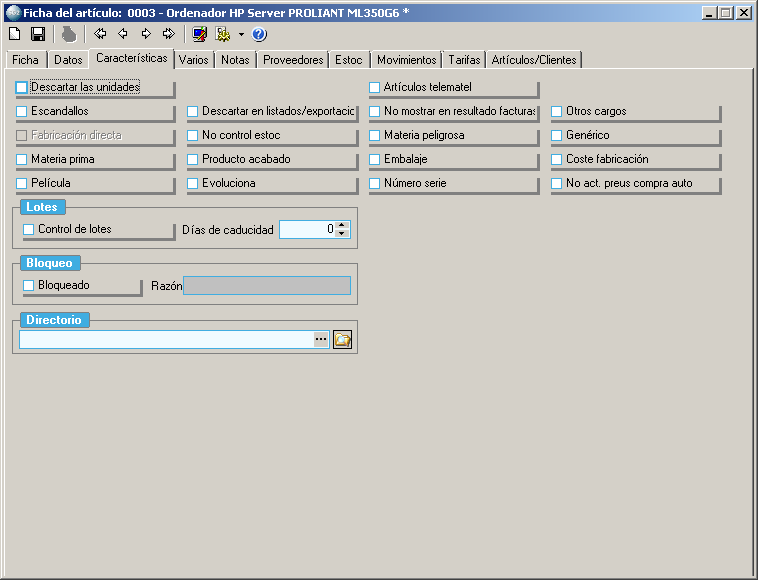The height and width of the screenshot is (580, 758).
Task: Create a new article record
Action: (x=15, y=34)
